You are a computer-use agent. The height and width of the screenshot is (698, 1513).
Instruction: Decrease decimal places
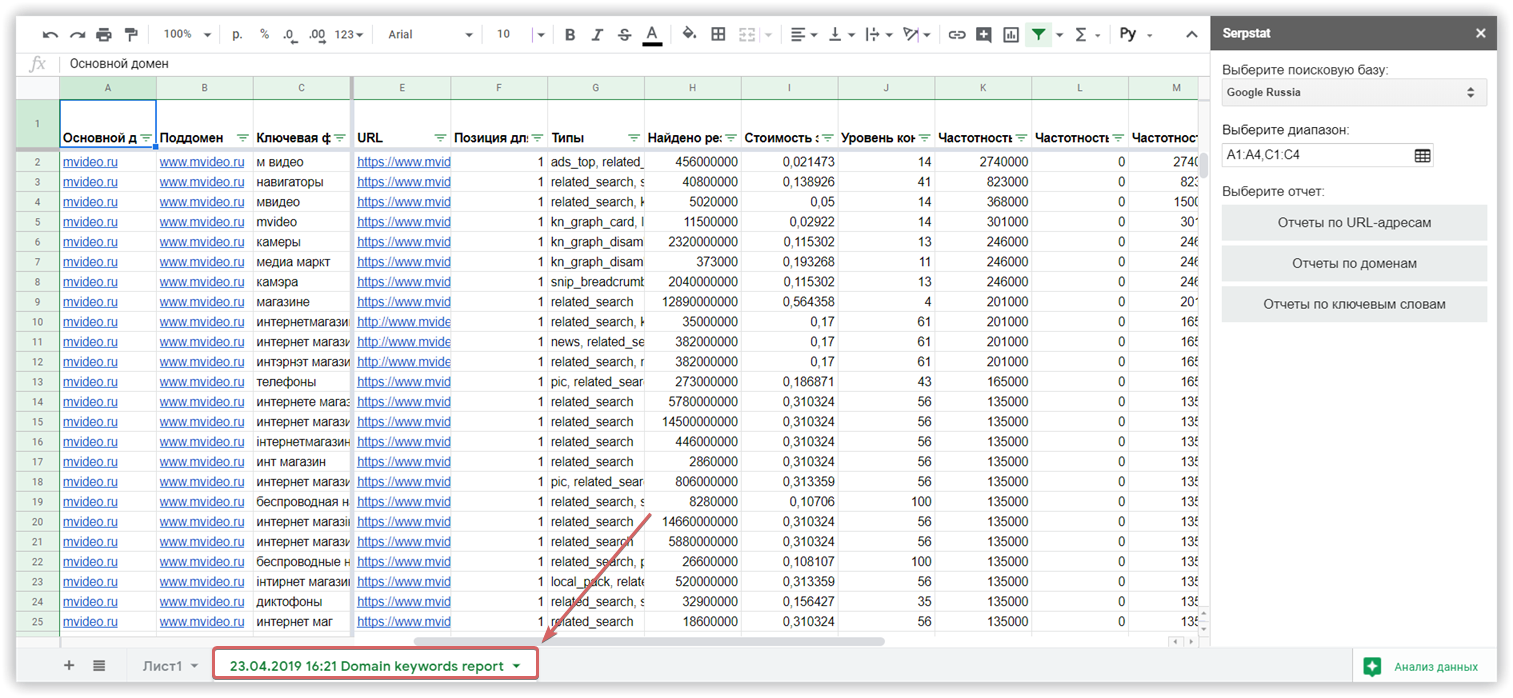coord(290,35)
